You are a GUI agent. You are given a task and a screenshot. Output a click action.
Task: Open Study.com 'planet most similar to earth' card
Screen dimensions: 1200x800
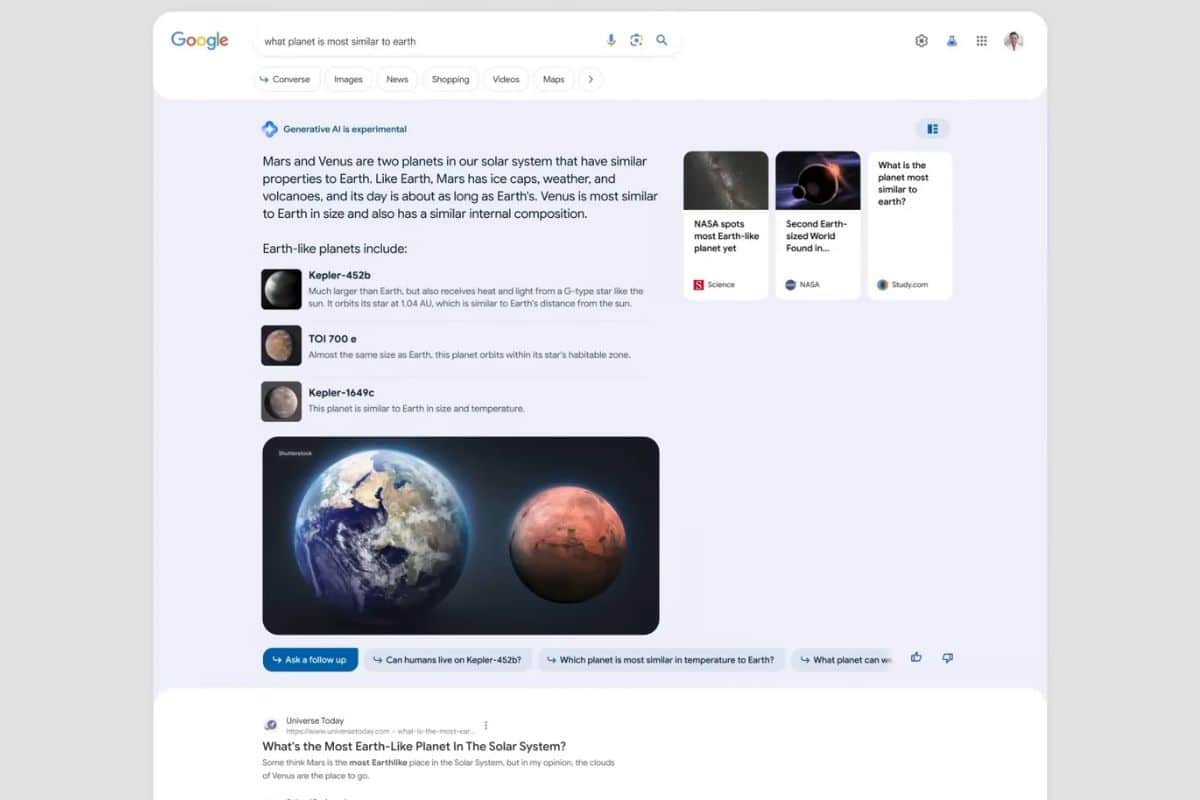[910, 225]
